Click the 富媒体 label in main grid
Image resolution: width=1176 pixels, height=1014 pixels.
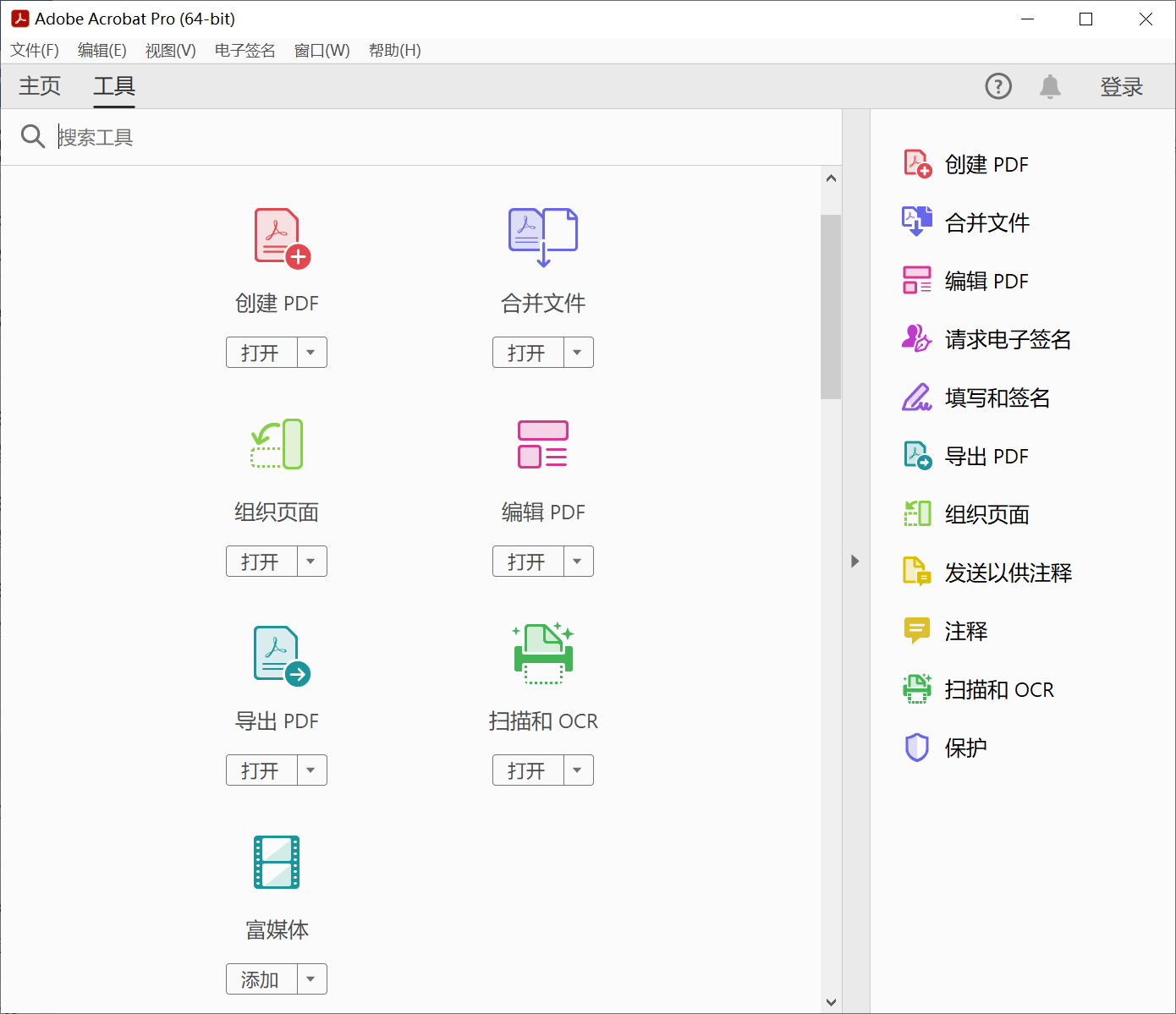pyautogui.click(x=277, y=930)
